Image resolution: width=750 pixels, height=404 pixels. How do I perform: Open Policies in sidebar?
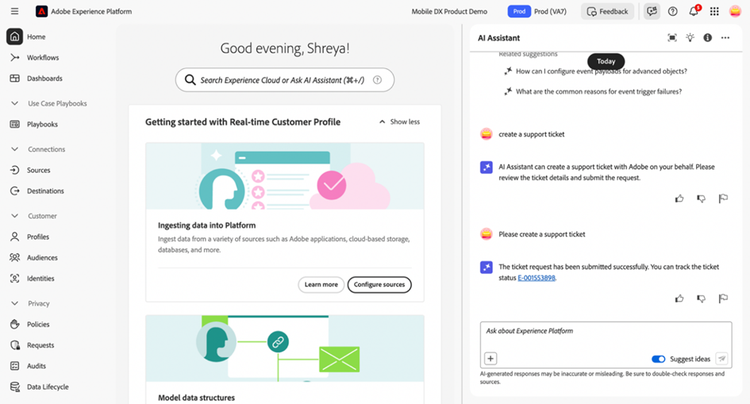coord(30,324)
